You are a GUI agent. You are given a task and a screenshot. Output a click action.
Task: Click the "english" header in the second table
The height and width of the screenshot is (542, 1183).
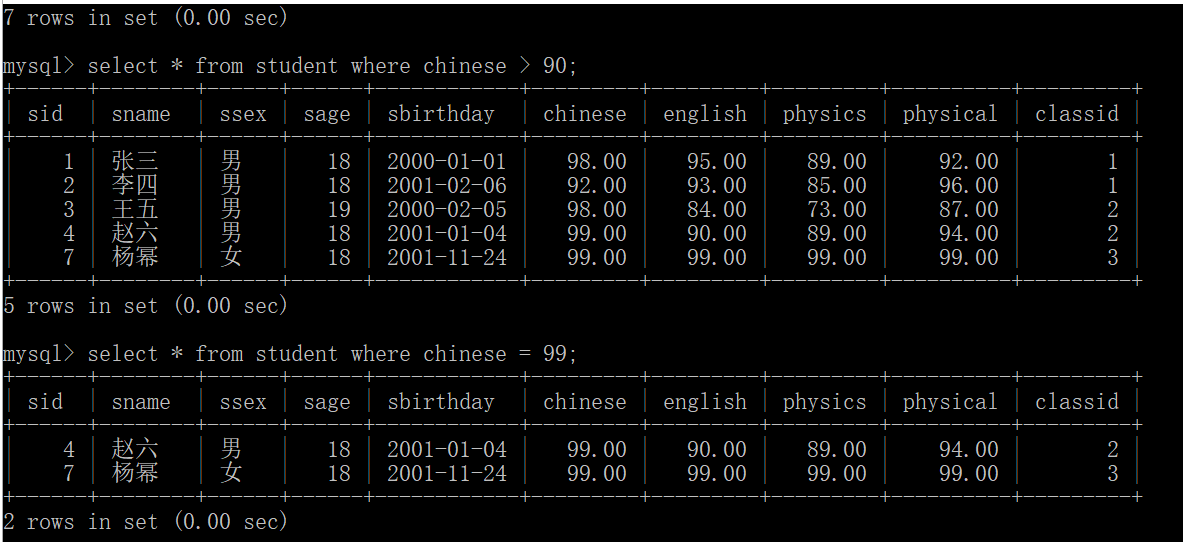coord(705,402)
